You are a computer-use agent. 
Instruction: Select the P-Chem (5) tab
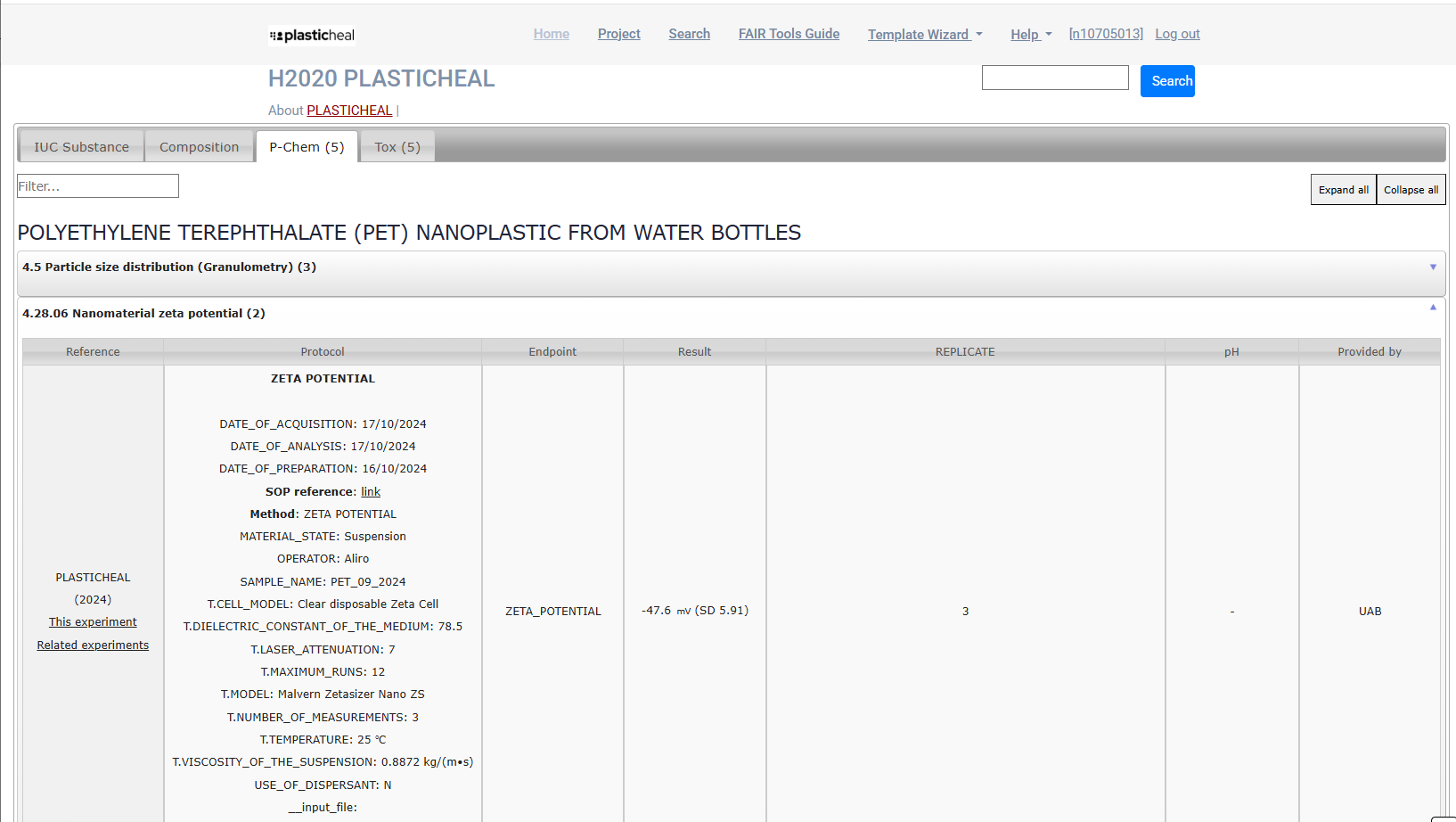pos(307,147)
